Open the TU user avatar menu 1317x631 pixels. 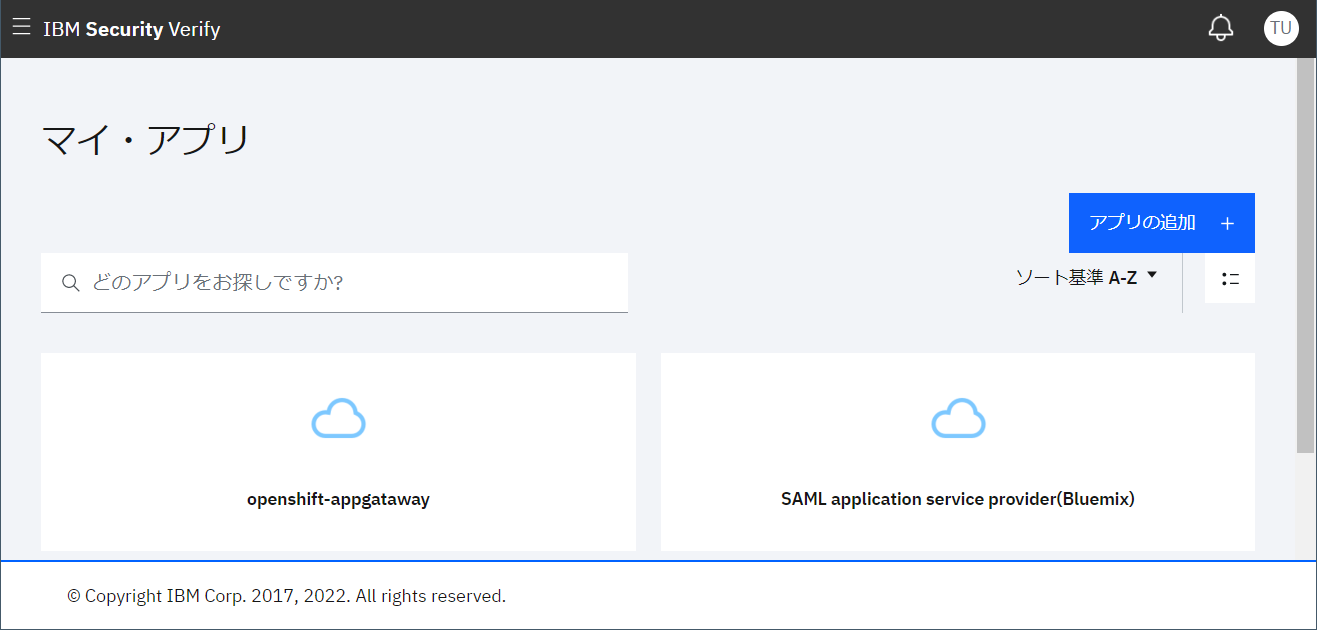click(1281, 28)
